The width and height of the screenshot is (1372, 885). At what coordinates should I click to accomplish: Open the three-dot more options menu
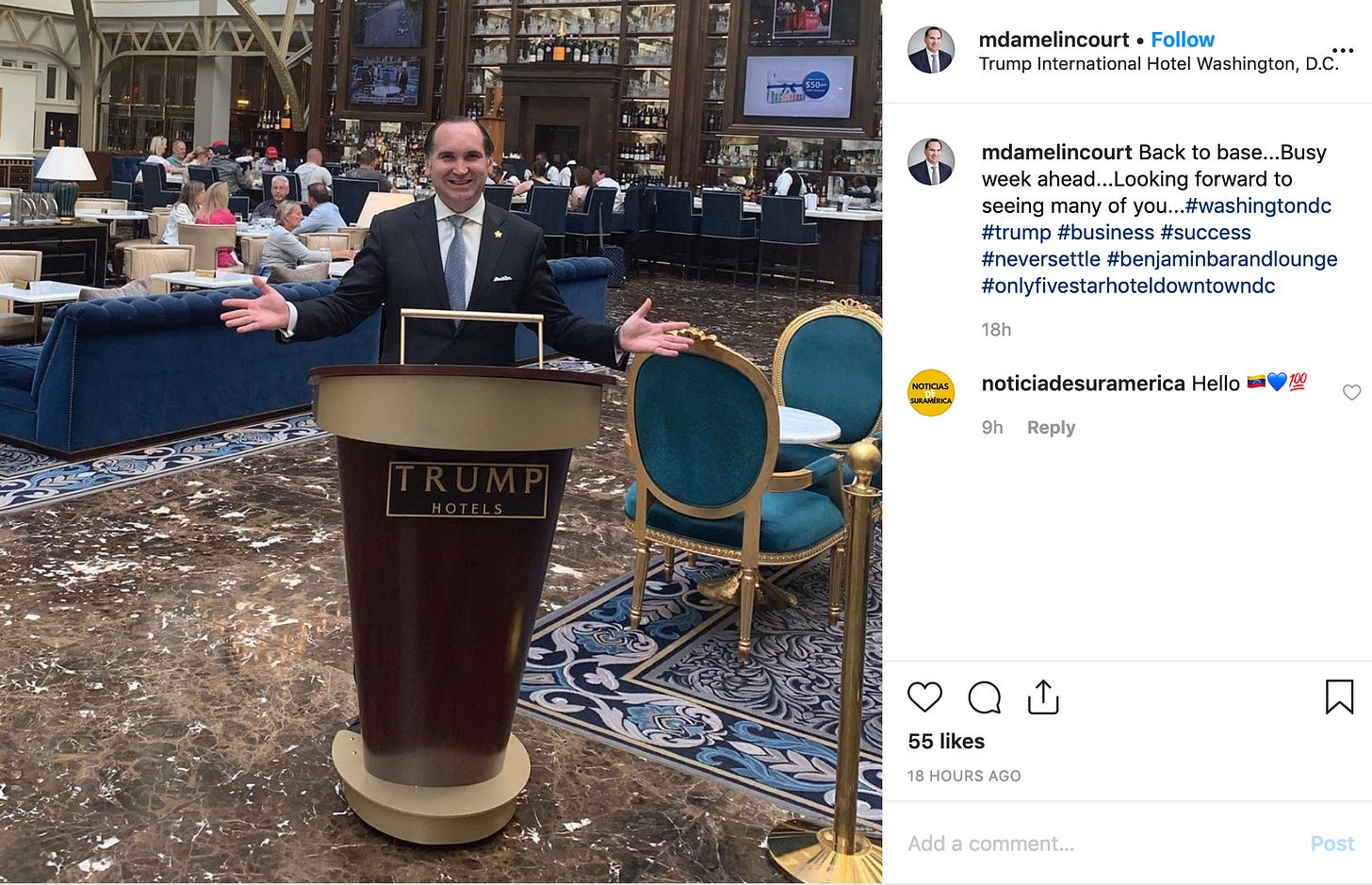click(1342, 50)
